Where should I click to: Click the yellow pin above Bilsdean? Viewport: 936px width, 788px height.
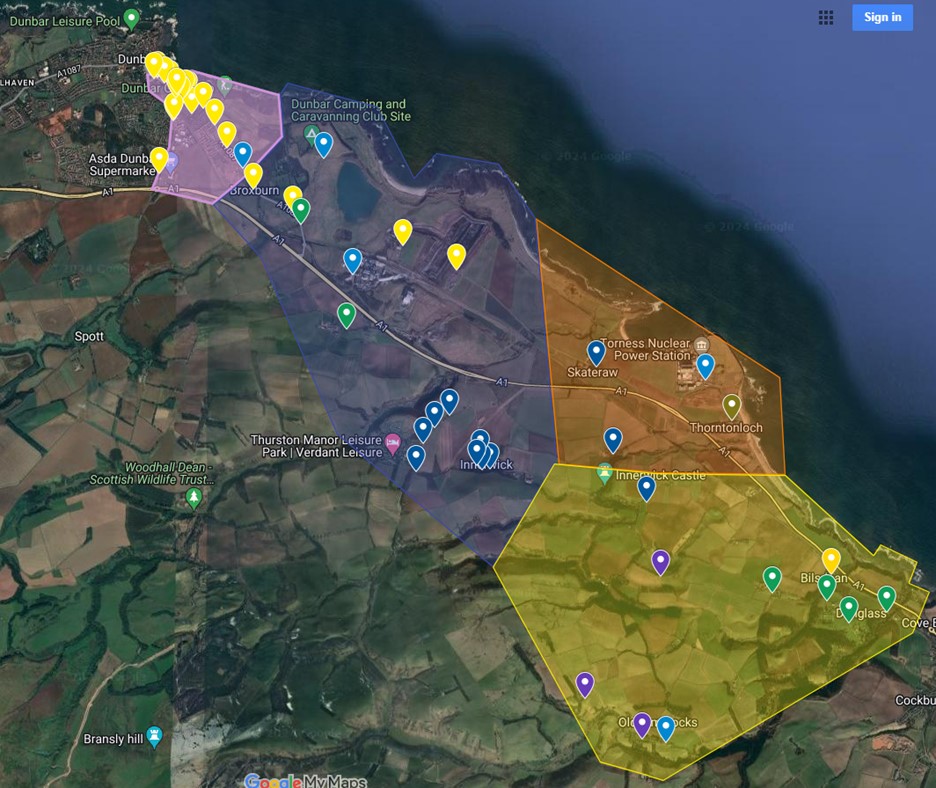[831, 560]
